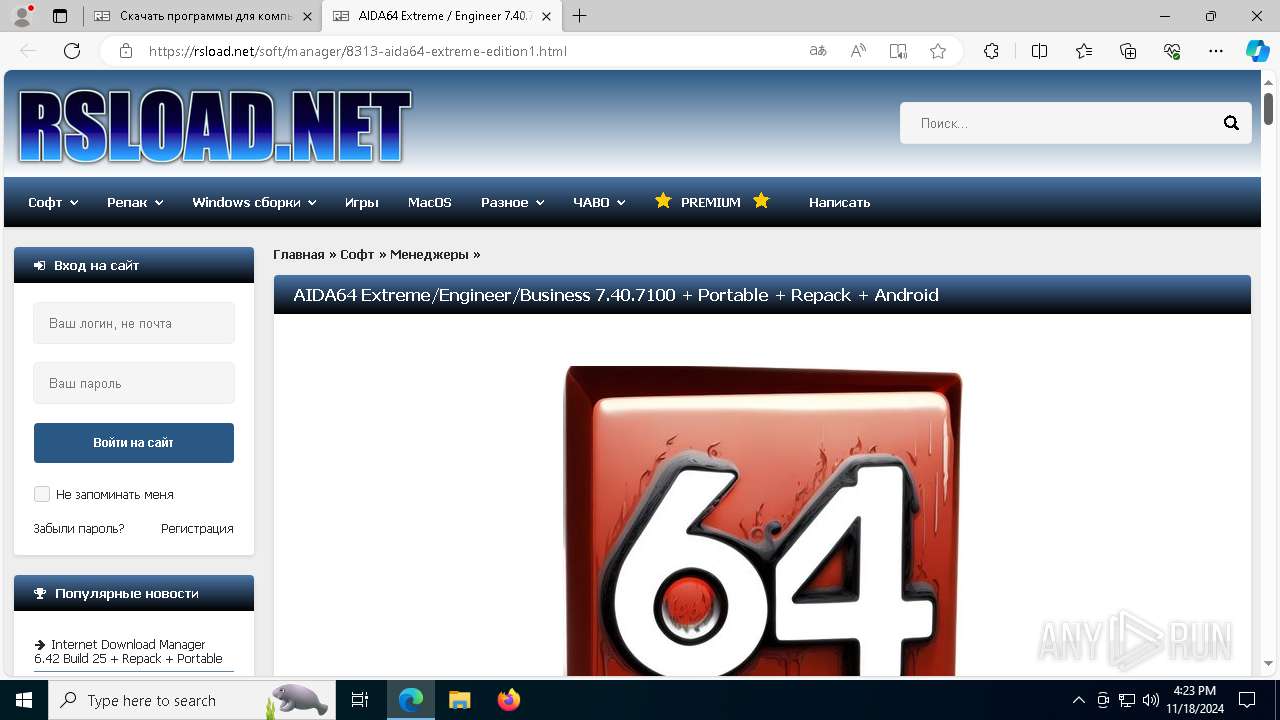
Task: Expand the Разное menu dropdown
Action: 512,202
